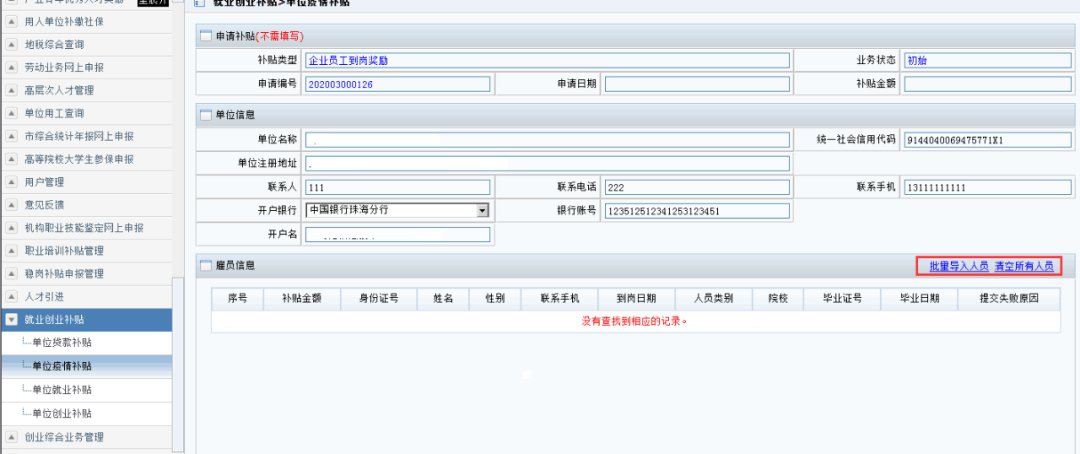
Task: Click the arrow icon beside 地税综合查询
Action: [x=11, y=44]
